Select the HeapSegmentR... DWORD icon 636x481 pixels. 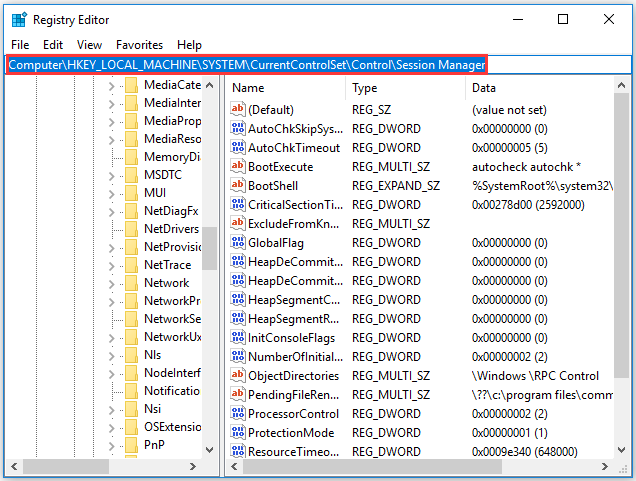click(238, 319)
